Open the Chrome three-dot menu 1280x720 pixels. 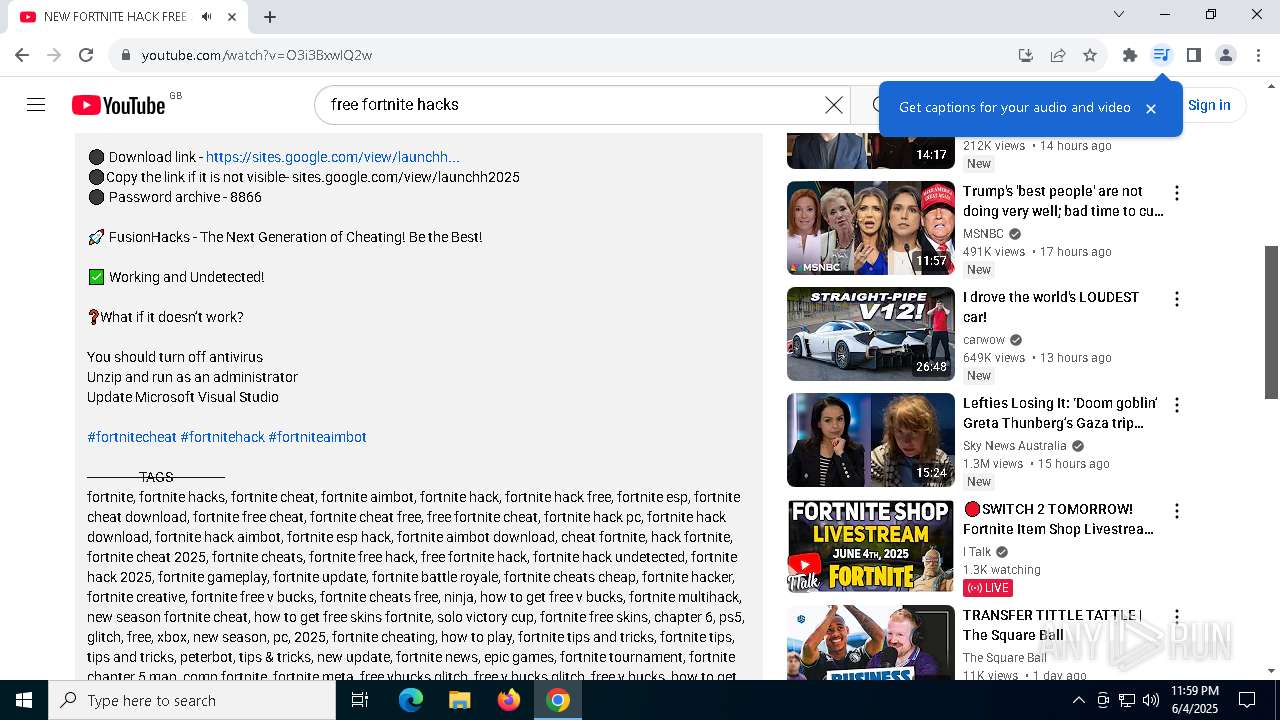[x=1258, y=55]
